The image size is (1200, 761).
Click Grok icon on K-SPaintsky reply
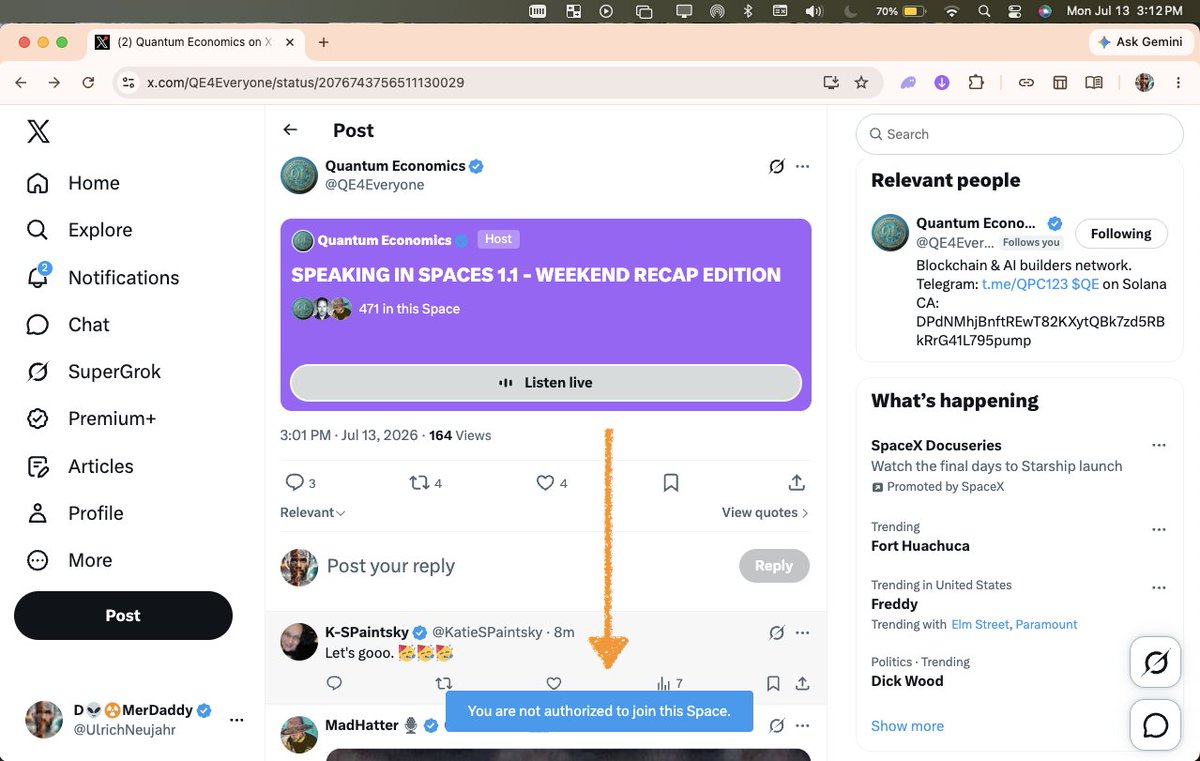(x=776, y=633)
